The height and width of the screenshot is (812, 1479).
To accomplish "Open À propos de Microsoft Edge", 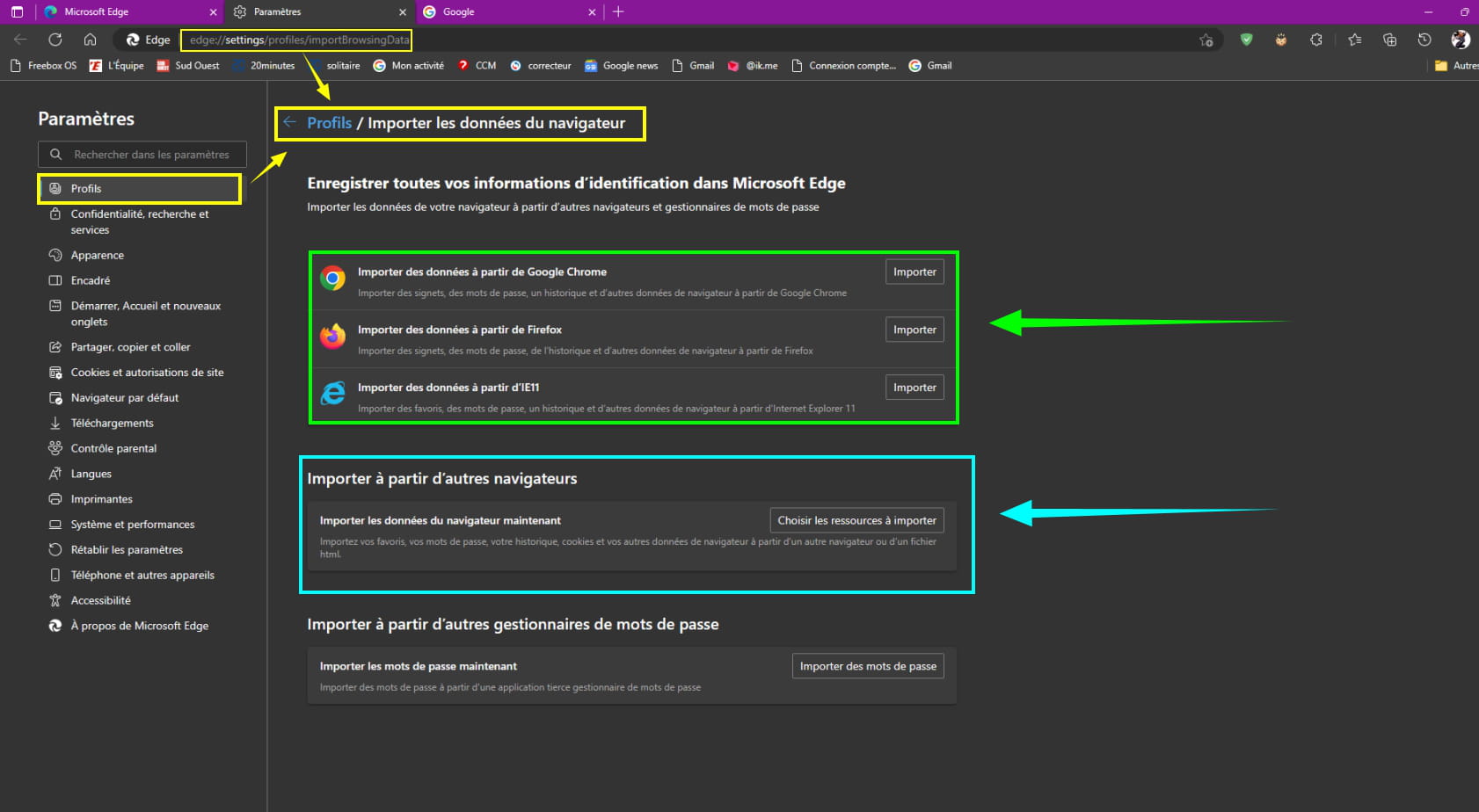I will [141, 626].
